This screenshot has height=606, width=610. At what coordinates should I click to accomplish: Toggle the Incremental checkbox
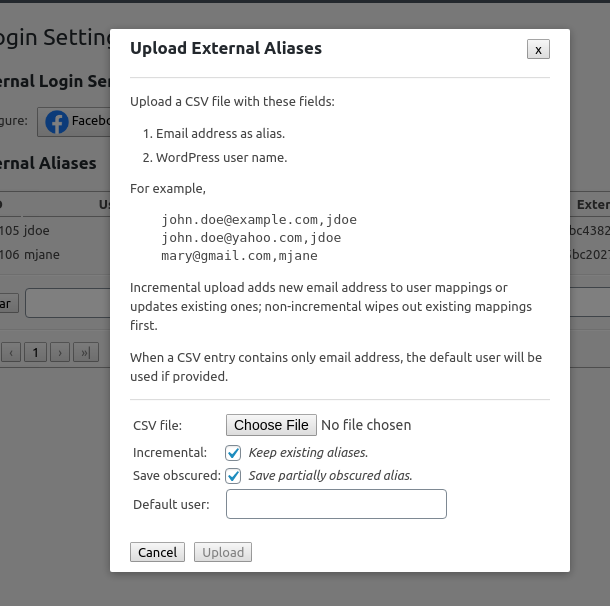click(234, 452)
